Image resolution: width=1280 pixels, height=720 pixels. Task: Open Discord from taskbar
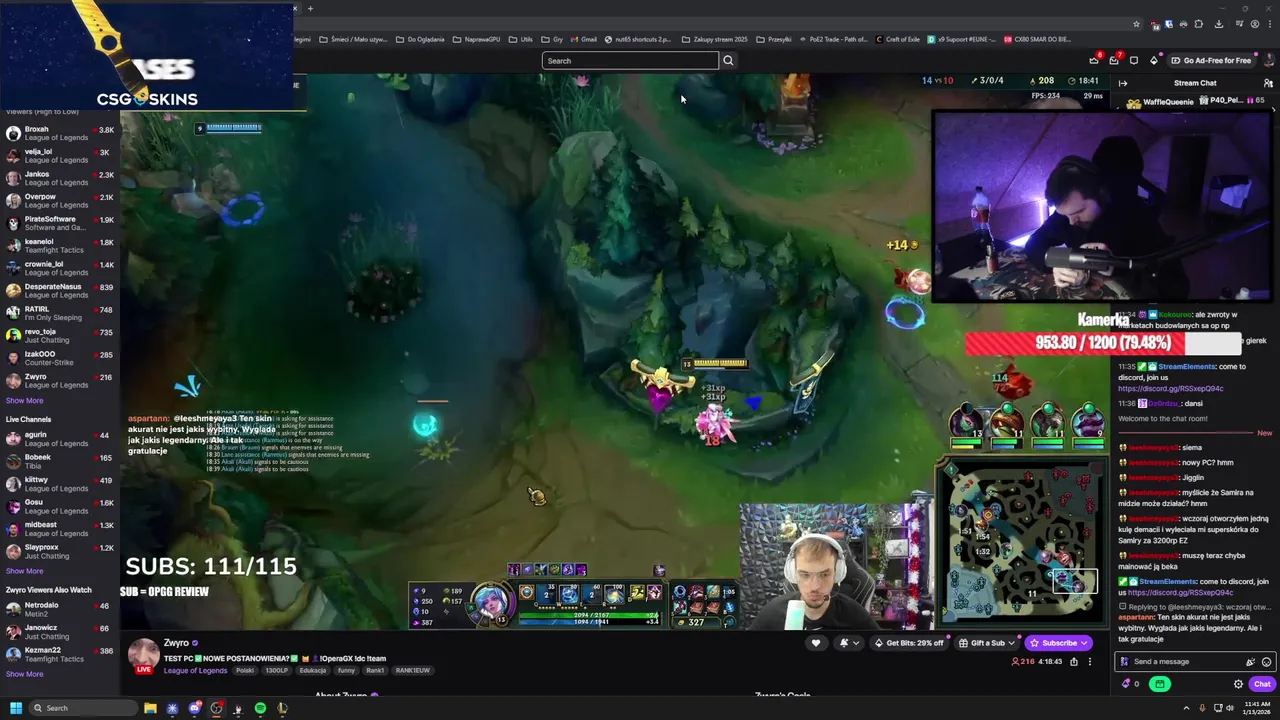click(x=194, y=708)
